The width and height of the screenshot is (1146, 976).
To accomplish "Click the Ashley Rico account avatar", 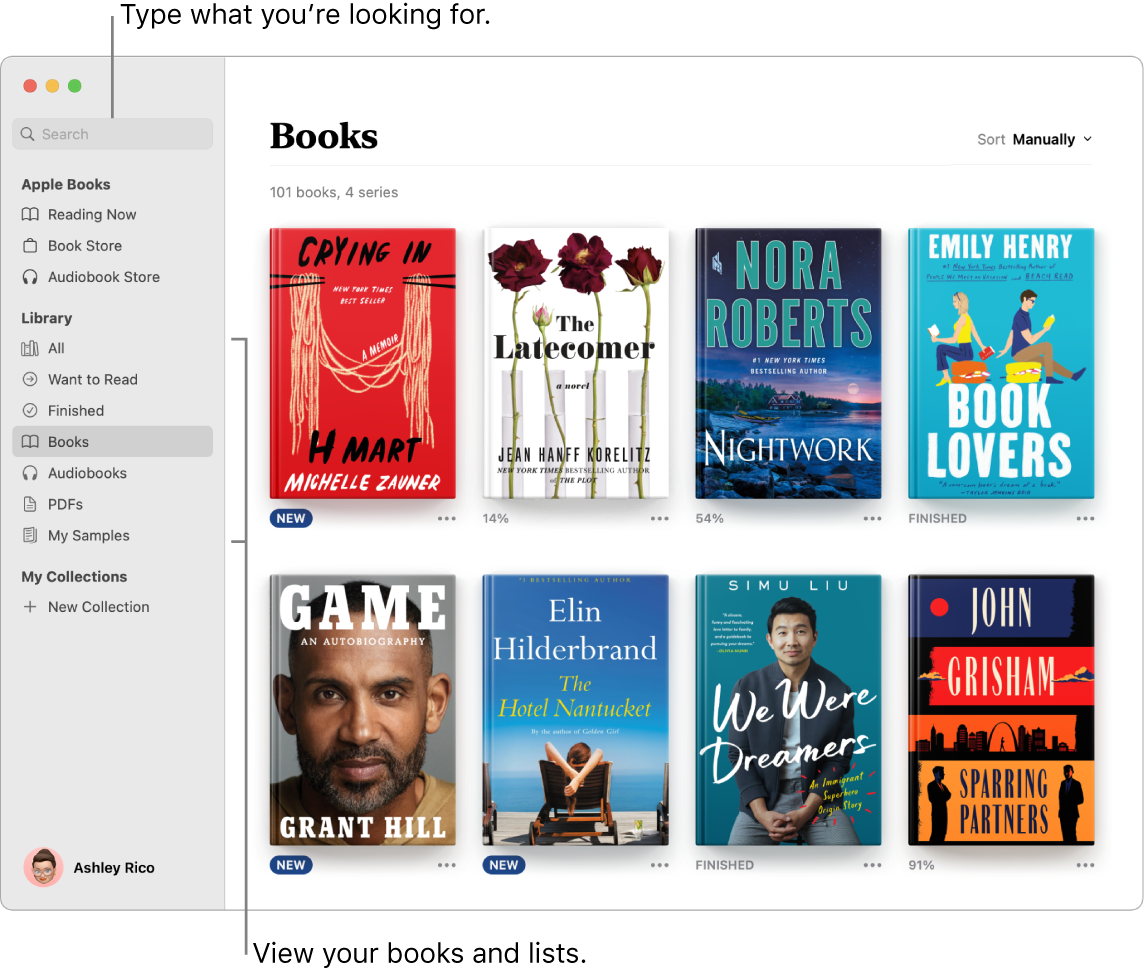I will tap(43, 867).
